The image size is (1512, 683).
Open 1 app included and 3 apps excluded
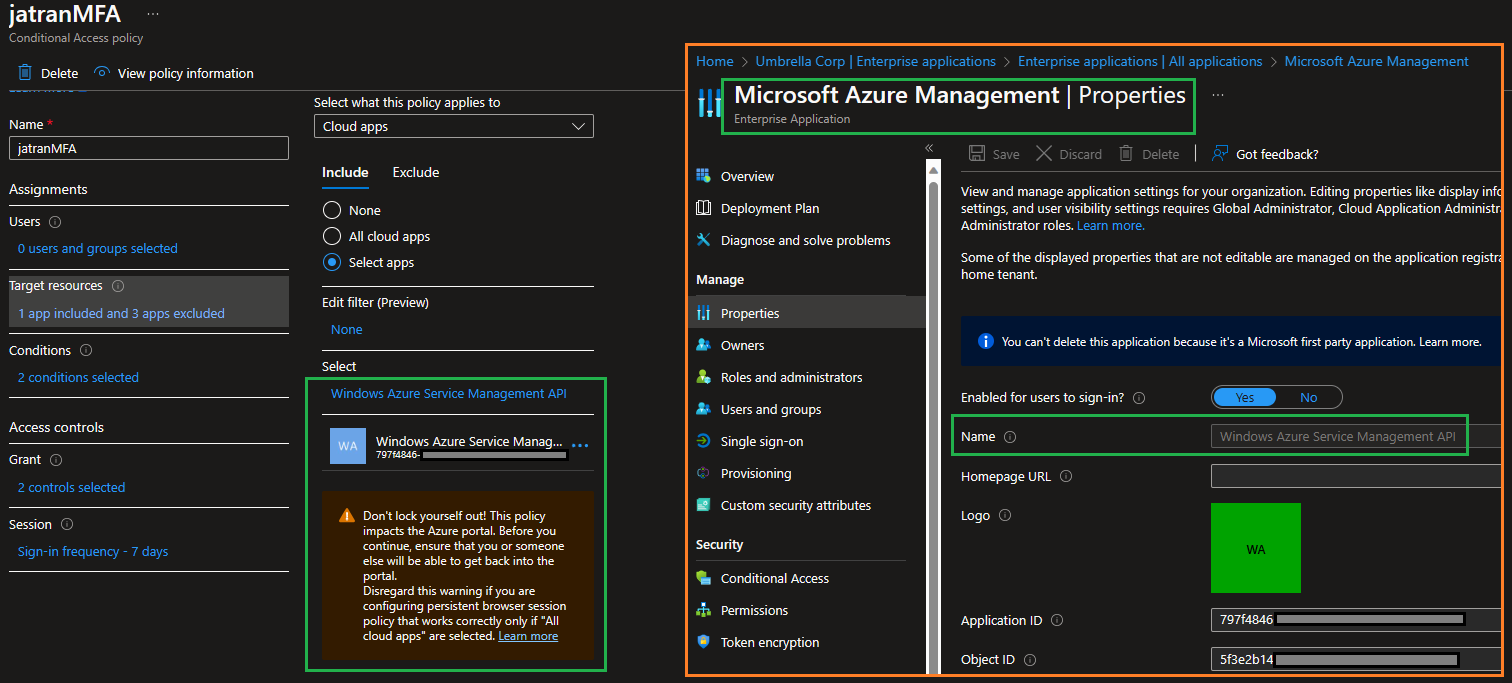[121, 313]
